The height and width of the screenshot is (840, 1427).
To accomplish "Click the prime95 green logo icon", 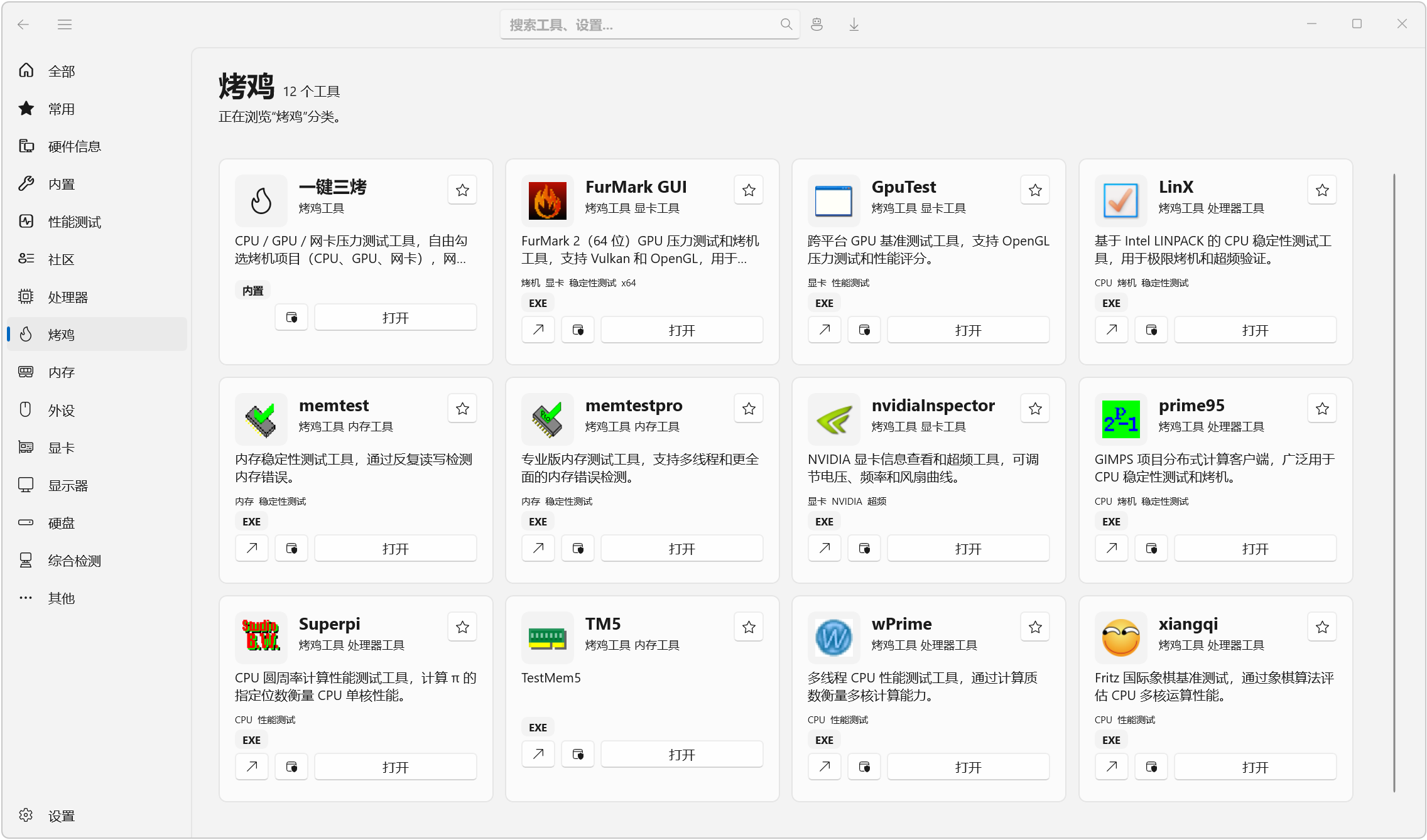I will [1120, 419].
